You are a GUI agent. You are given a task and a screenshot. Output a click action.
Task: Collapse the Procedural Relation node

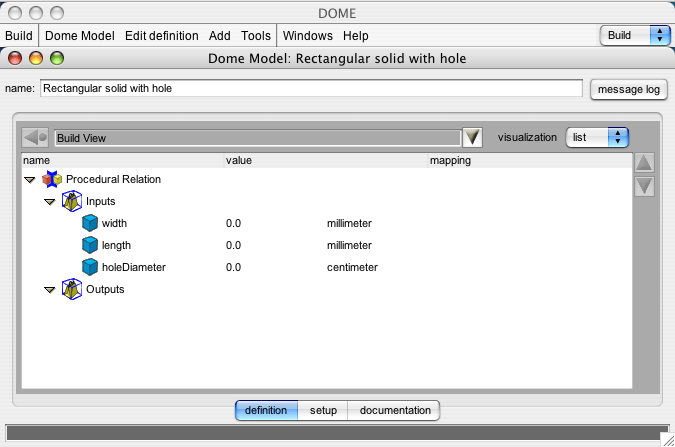pyautogui.click(x=30, y=180)
